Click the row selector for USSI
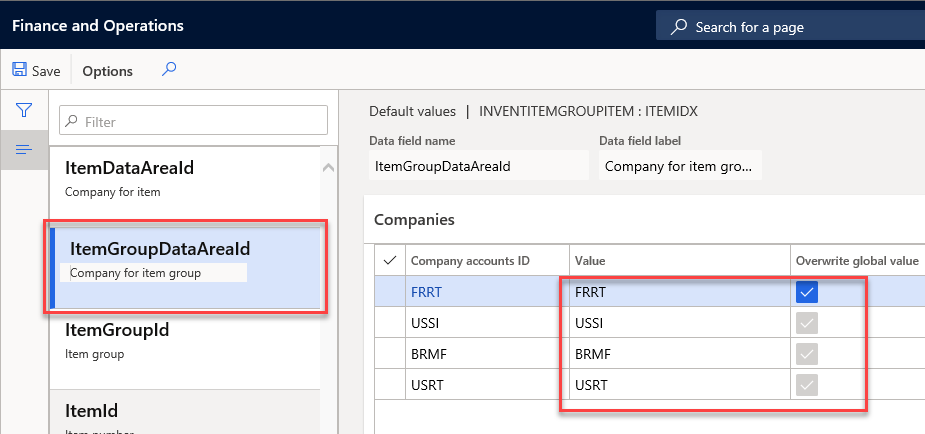The height and width of the screenshot is (434, 925). [x=390, y=323]
